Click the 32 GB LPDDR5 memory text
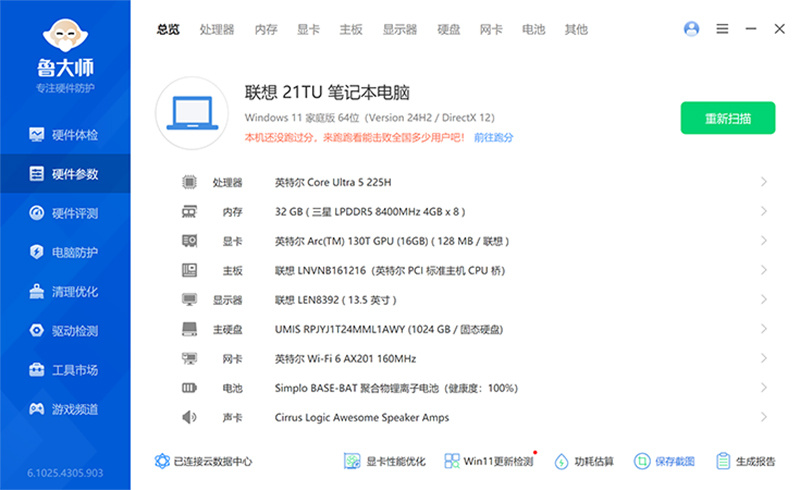800x490 pixels. (370, 212)
